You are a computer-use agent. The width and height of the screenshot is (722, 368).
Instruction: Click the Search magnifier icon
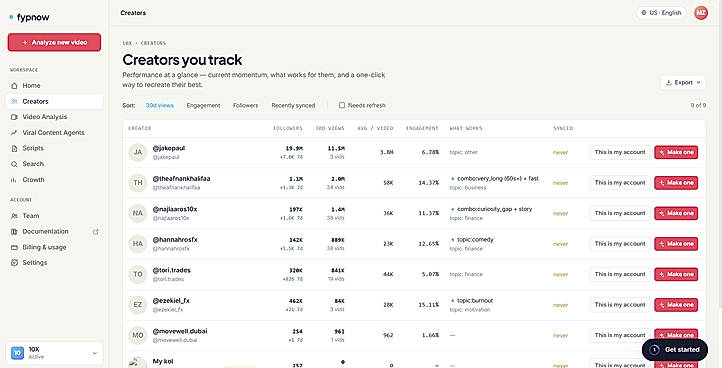pos(14,164)
